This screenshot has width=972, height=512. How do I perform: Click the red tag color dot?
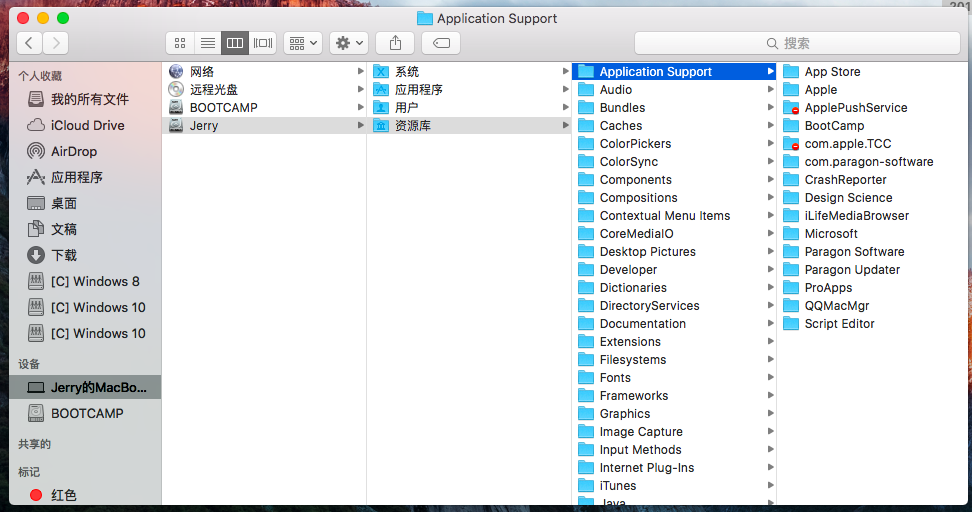(36, 495)
